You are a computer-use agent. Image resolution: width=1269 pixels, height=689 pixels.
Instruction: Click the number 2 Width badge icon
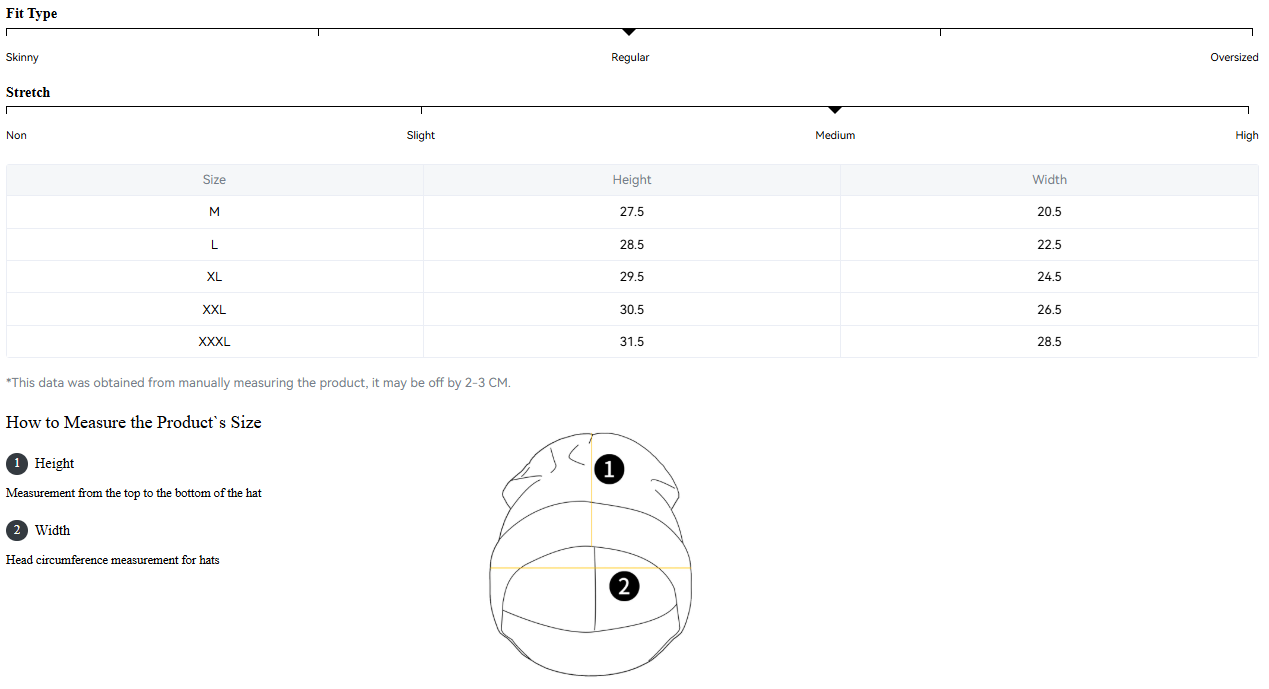click(17, 530)
